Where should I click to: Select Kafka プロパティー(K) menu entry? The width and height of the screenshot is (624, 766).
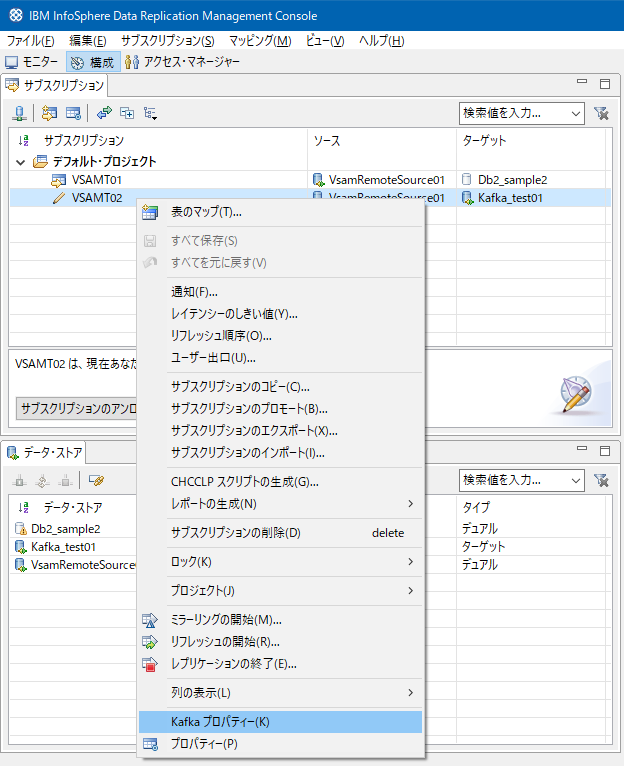[280, 722]
